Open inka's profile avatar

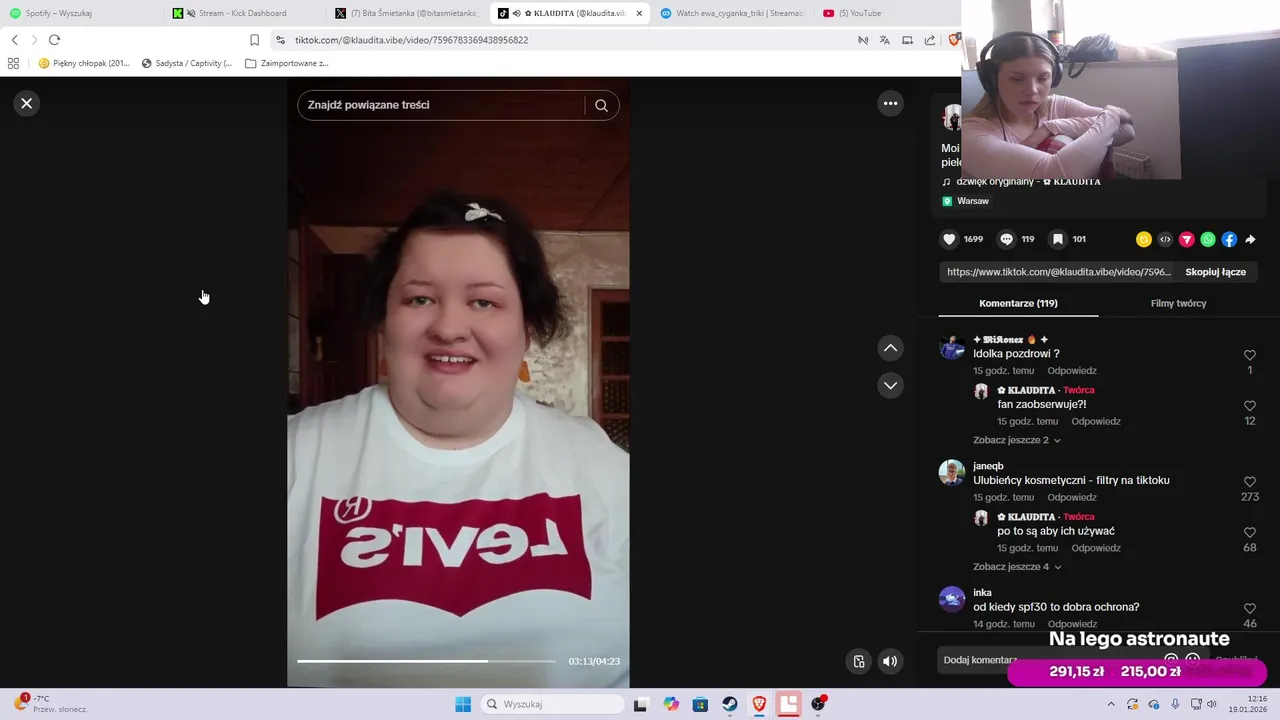952,599
